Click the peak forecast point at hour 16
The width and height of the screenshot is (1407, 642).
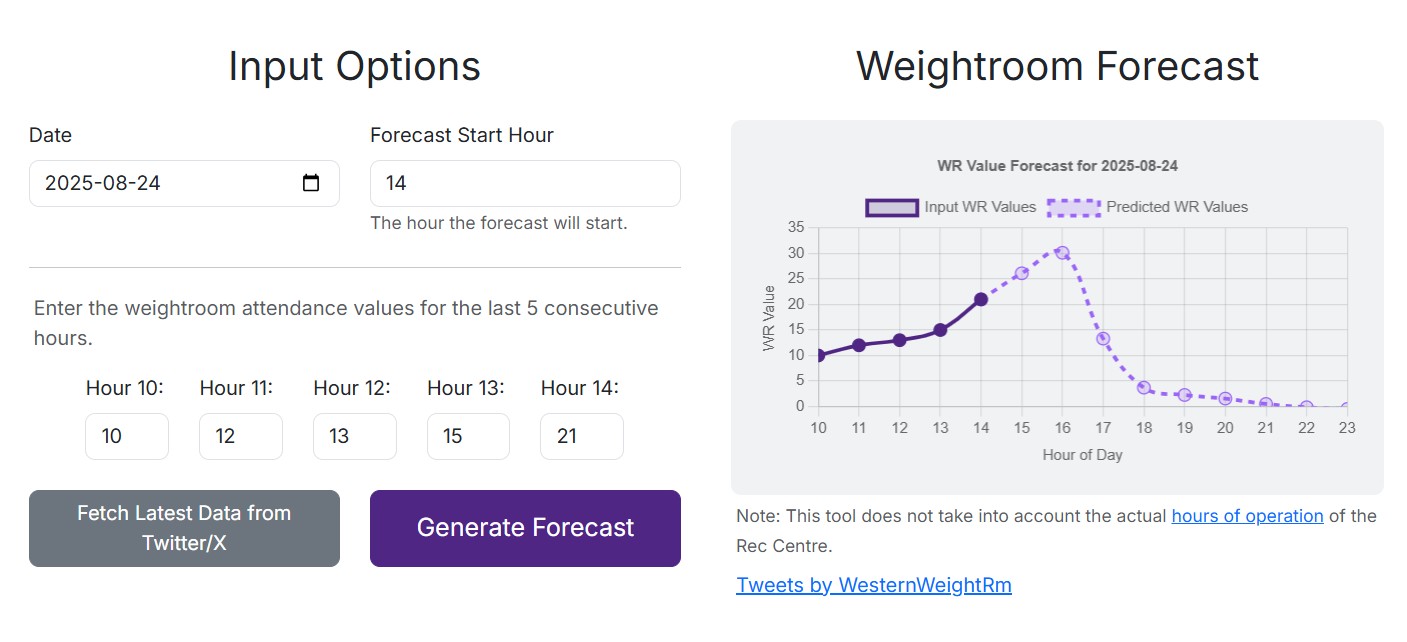1062,252
